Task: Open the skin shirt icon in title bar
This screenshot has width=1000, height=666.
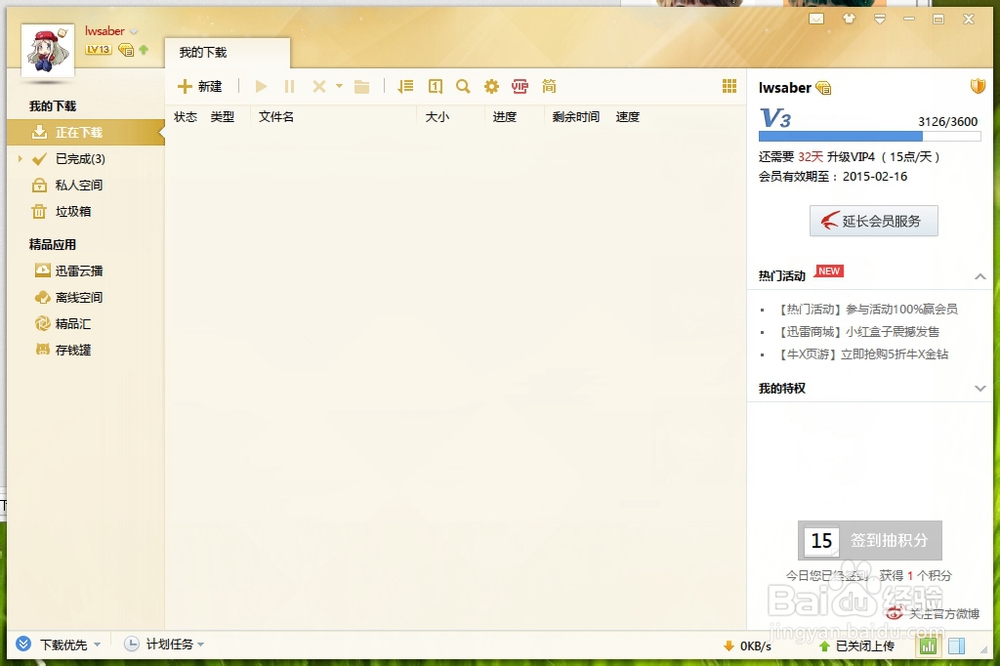Action: [849, 18]
